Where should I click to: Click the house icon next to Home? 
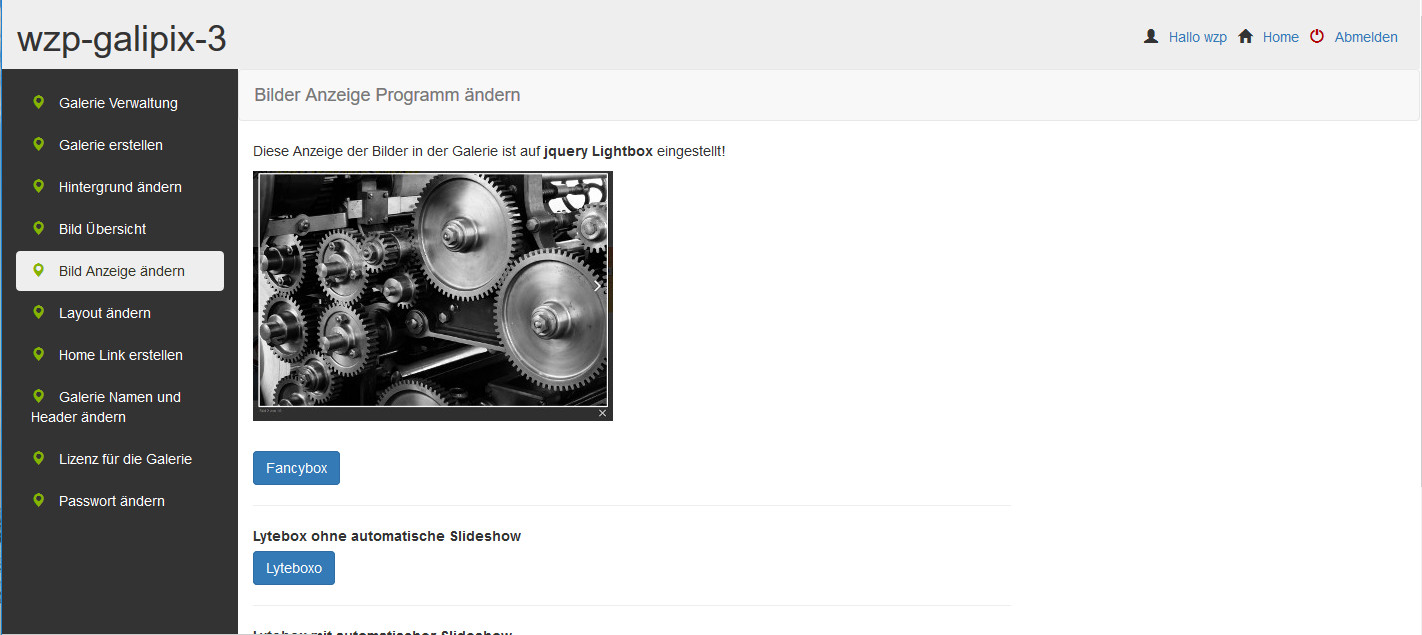point(1245,36)
